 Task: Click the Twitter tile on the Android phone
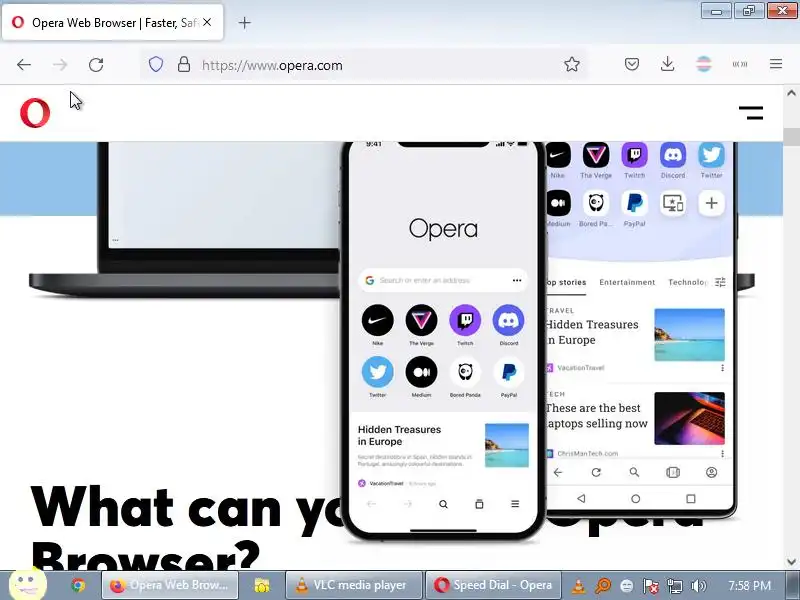(711, 155)
